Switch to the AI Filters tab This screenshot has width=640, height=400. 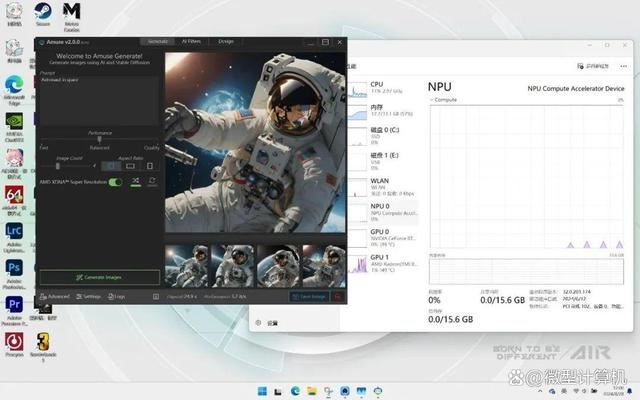pos(191,41)
